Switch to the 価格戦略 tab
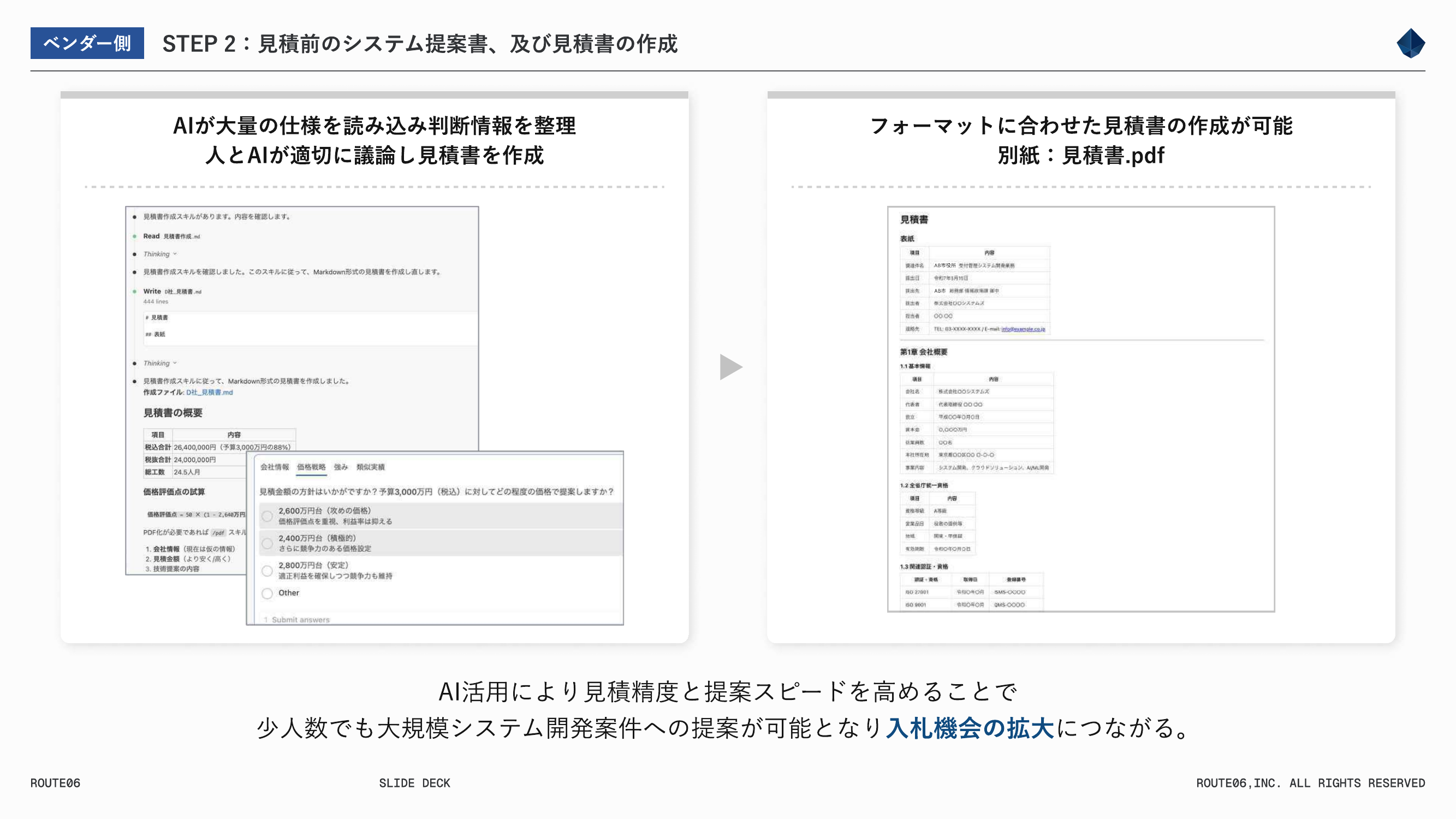 pos(311,467)
